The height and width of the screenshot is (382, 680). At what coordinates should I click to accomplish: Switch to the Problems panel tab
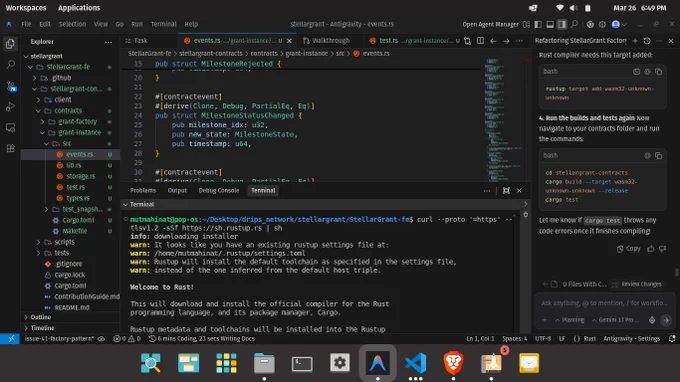point(143,190)
